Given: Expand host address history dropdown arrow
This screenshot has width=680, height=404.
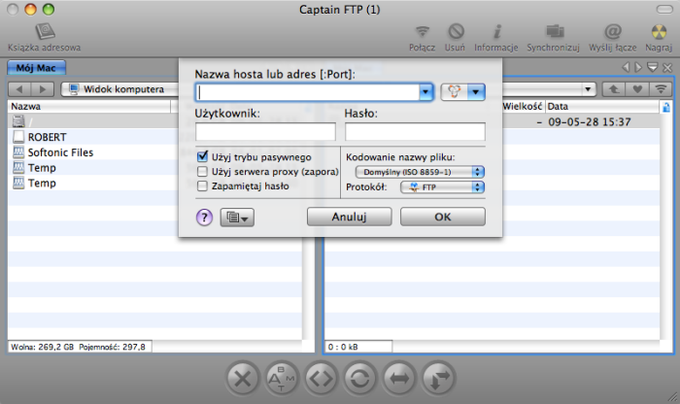Looking at the screenshot, I should click(x=426, y=92).
